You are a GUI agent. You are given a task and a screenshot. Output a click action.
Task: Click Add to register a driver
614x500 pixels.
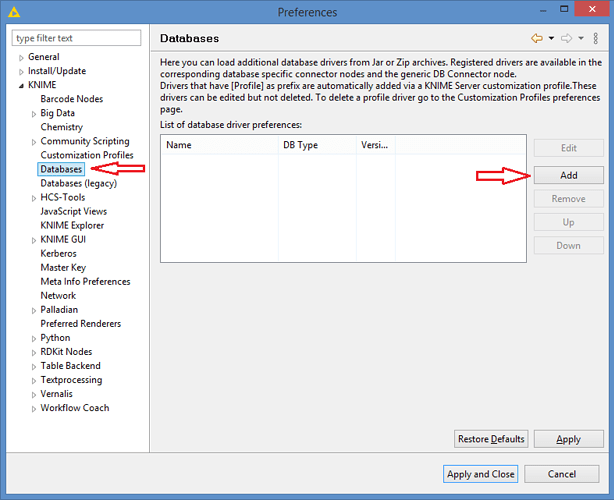click(569, 175)
